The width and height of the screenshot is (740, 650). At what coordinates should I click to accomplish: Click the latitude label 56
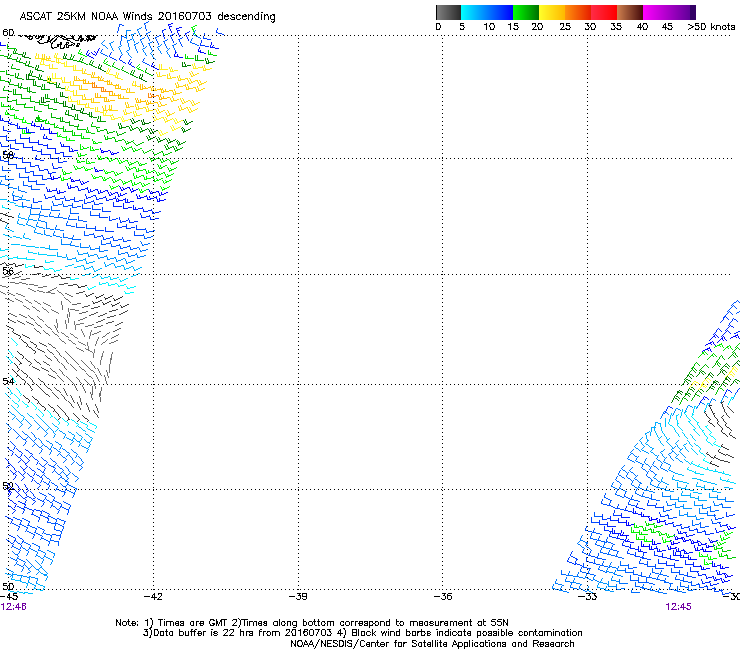(8, 271)
